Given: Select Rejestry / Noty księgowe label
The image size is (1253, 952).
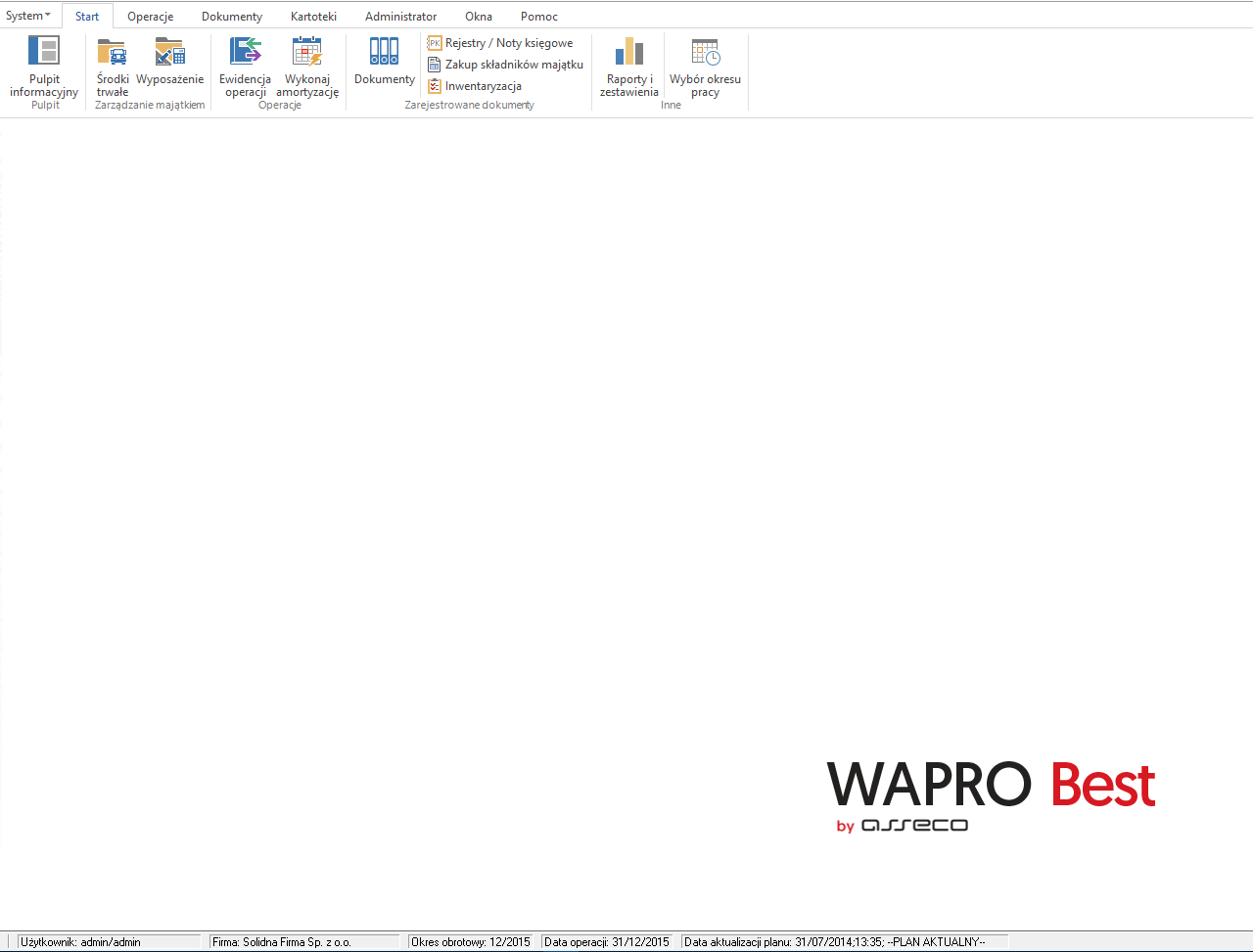Looking at the screenshot, I should point(509,43).
